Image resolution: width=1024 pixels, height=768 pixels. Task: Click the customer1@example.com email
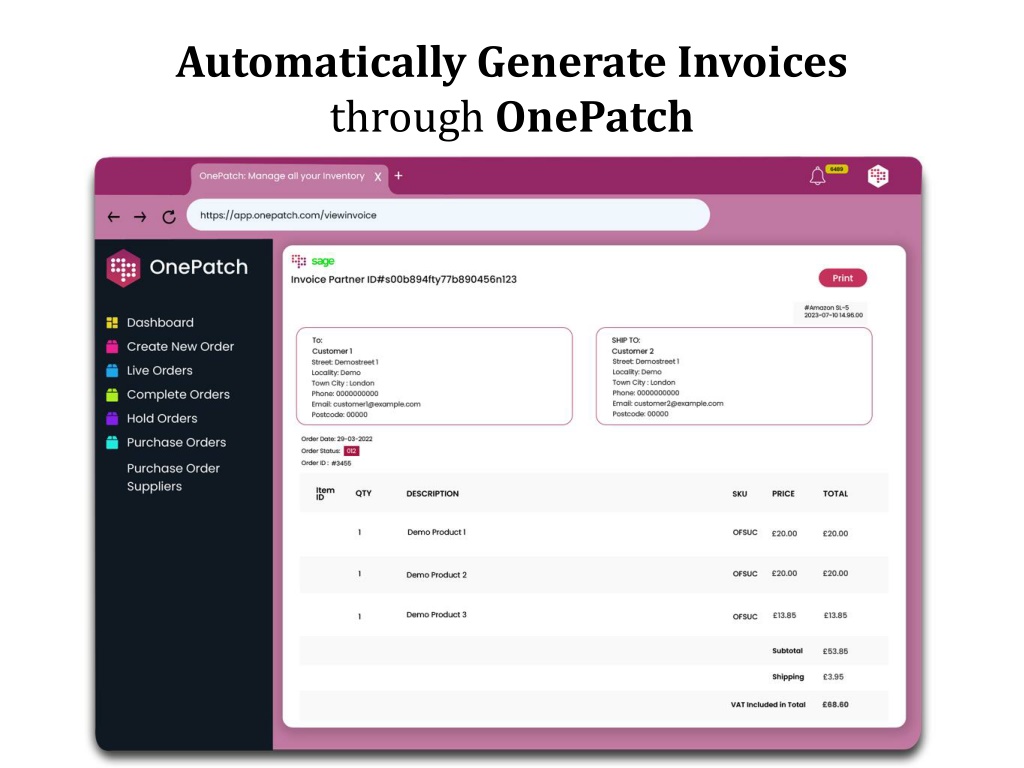point(377,404)
